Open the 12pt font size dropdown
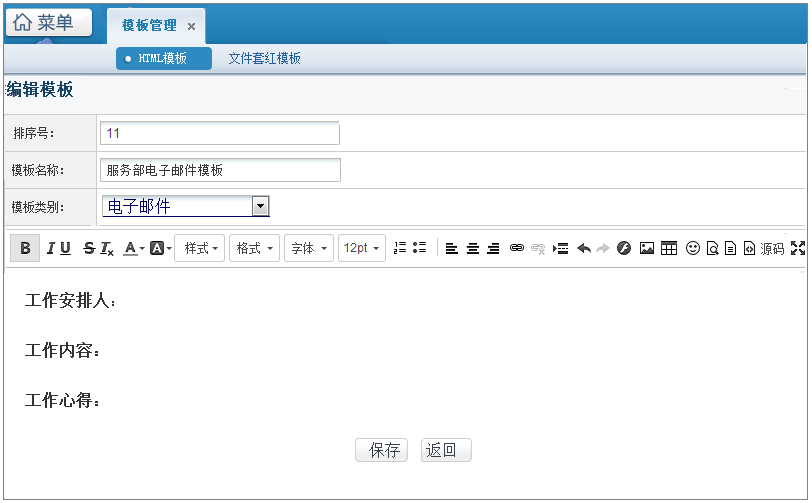Viewport: 812px width, 503px height. [x=361, y=248]
